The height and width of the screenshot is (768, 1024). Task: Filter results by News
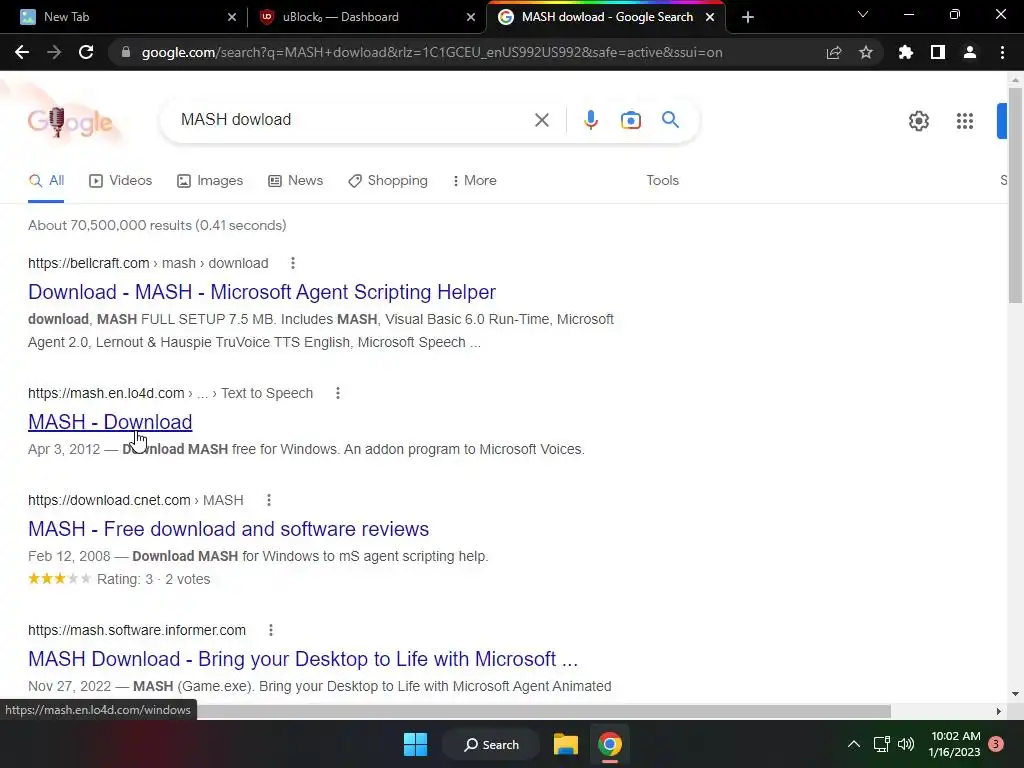pyautogui.click(x=295, y=181)
